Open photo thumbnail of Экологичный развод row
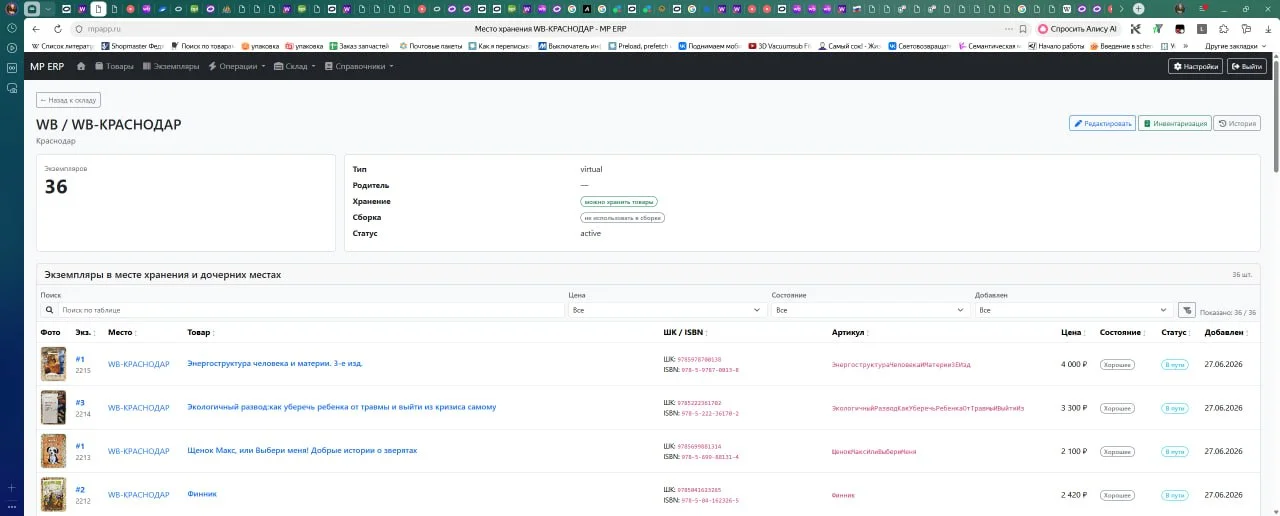The width and height of the screenshot is (1280, 516). [x=53, y=407]
